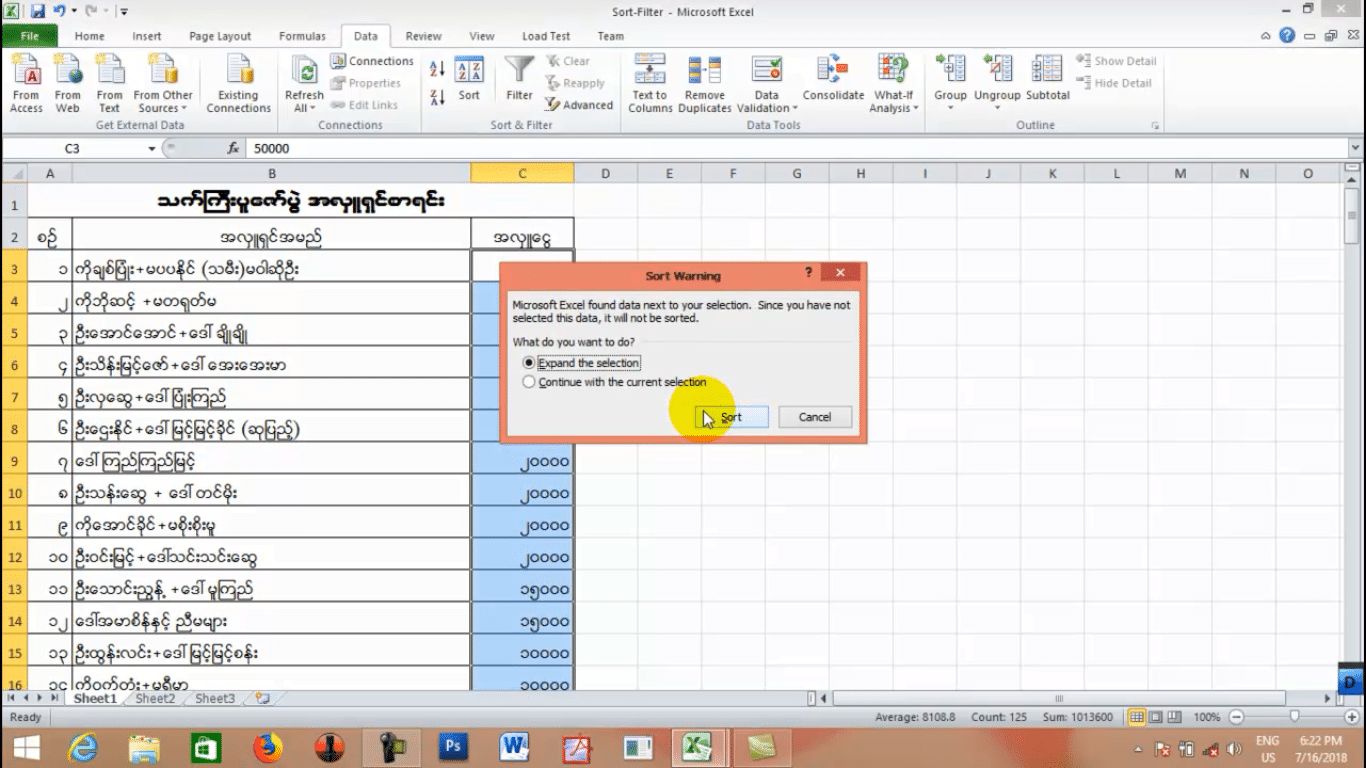Open the File tab
Screen dimensions: 1366x768
[x=29, y=36]
